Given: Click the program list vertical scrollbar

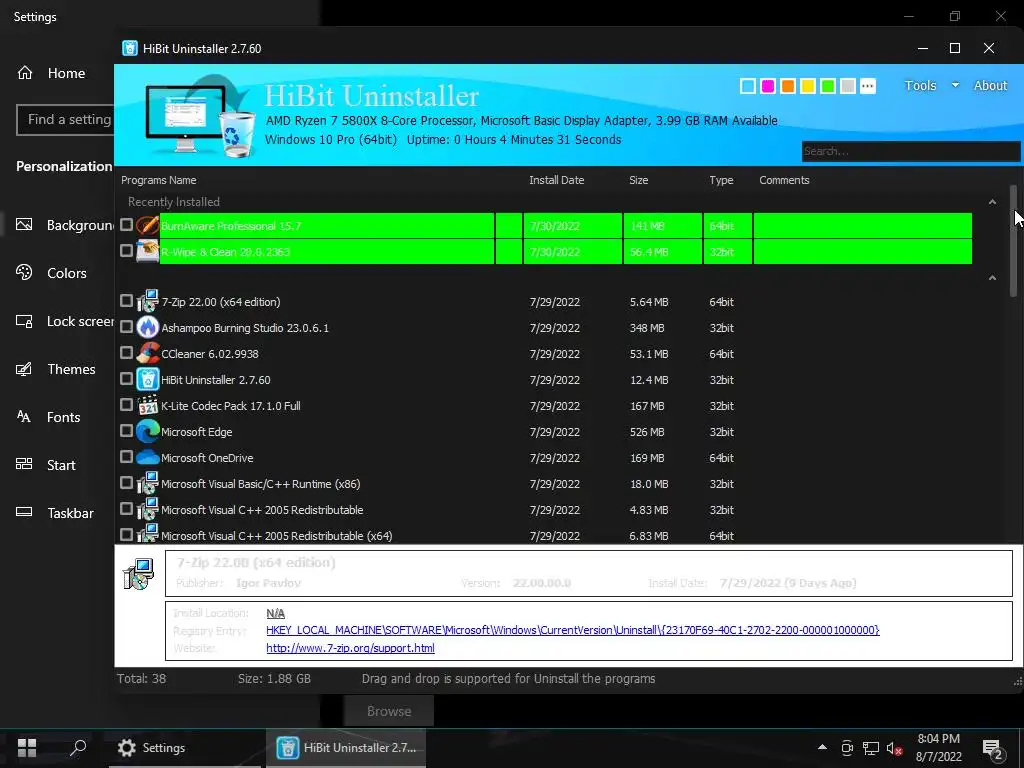Looking at the screenshot, I should (1014, 241).
